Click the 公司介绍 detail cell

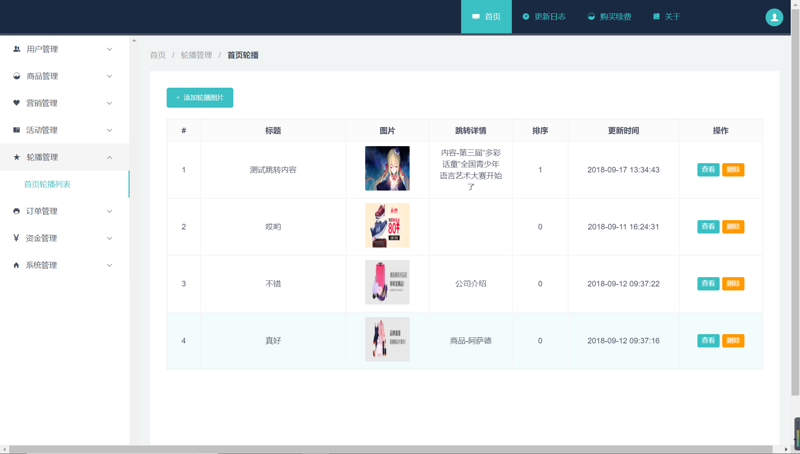click(470, 284)
